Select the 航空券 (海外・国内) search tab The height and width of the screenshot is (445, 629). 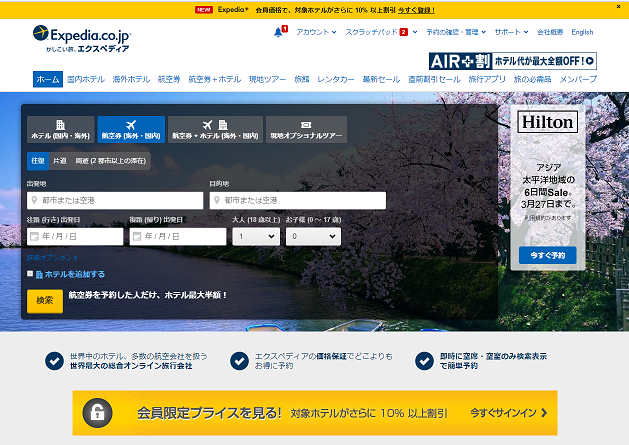[x=131, y=130]
